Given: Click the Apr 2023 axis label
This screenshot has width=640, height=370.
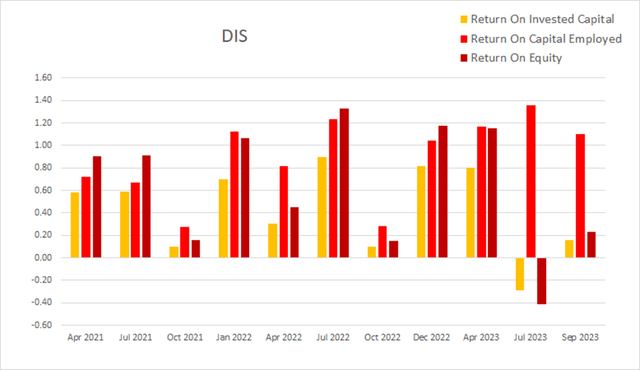Looking at the screenshot, I should pyautogui.click(x=481, y=337).
